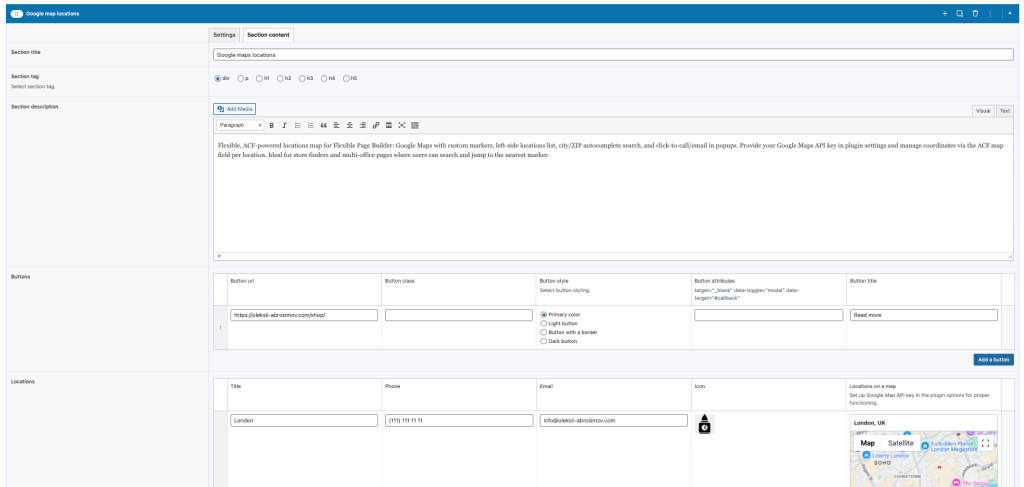This screenshot has width=1024, height=487.
Task: Click the Add Media button
Action: (234, 109)
